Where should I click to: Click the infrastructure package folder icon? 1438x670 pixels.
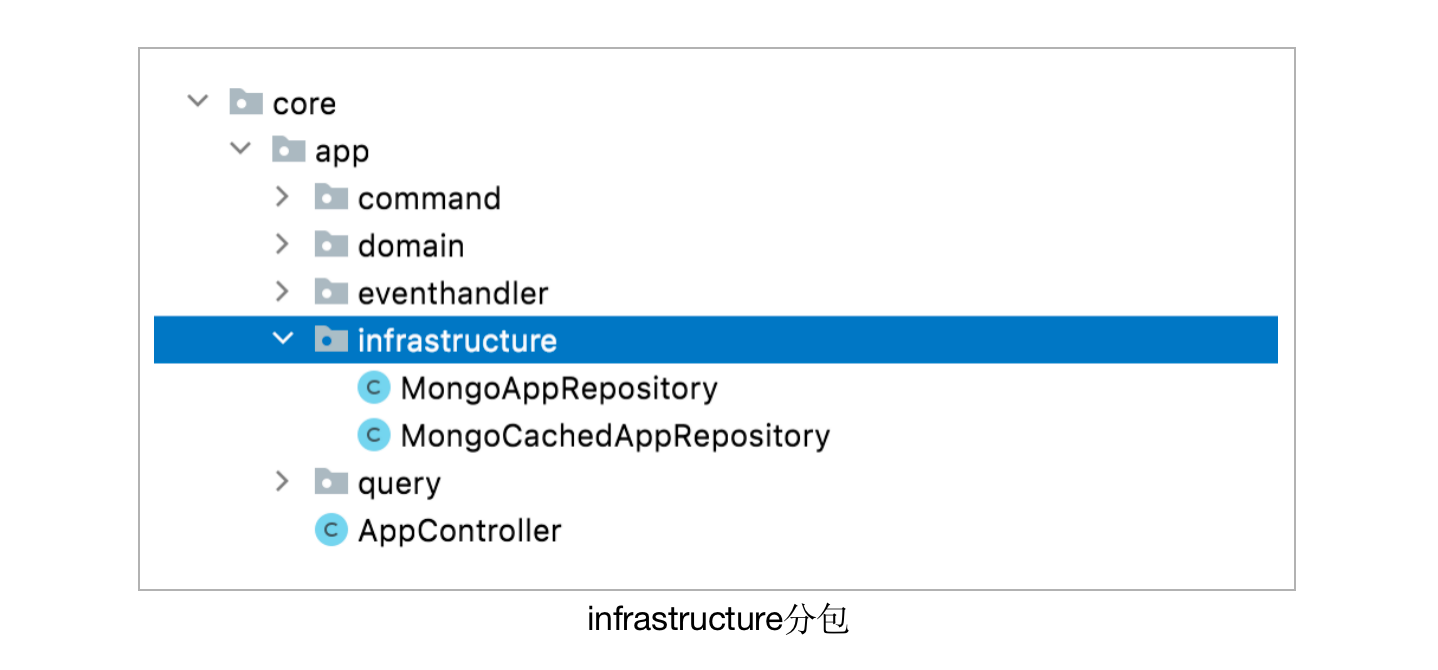pos(331,340)
